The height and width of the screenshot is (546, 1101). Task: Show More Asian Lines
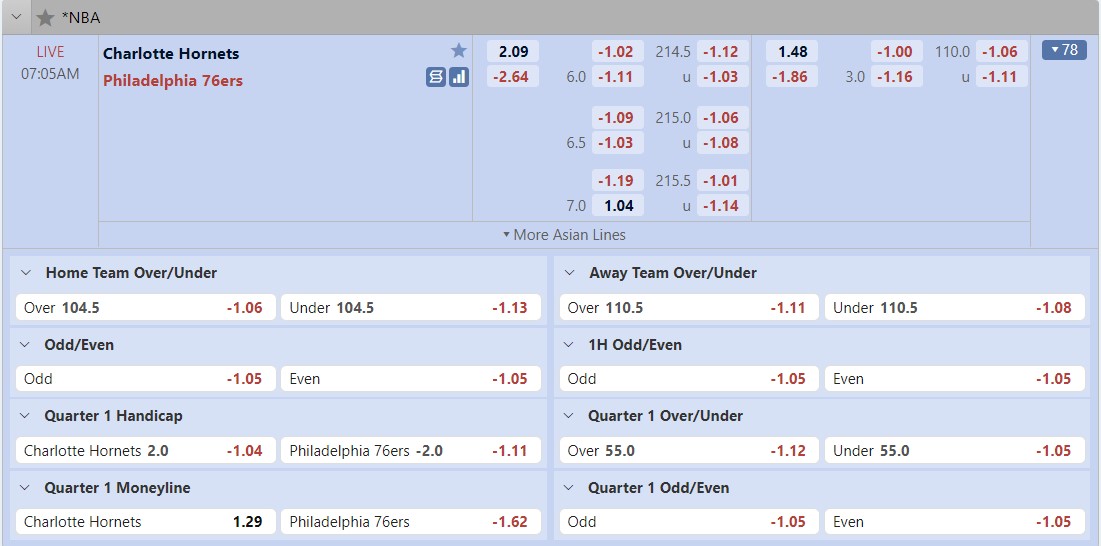[565, 234]
